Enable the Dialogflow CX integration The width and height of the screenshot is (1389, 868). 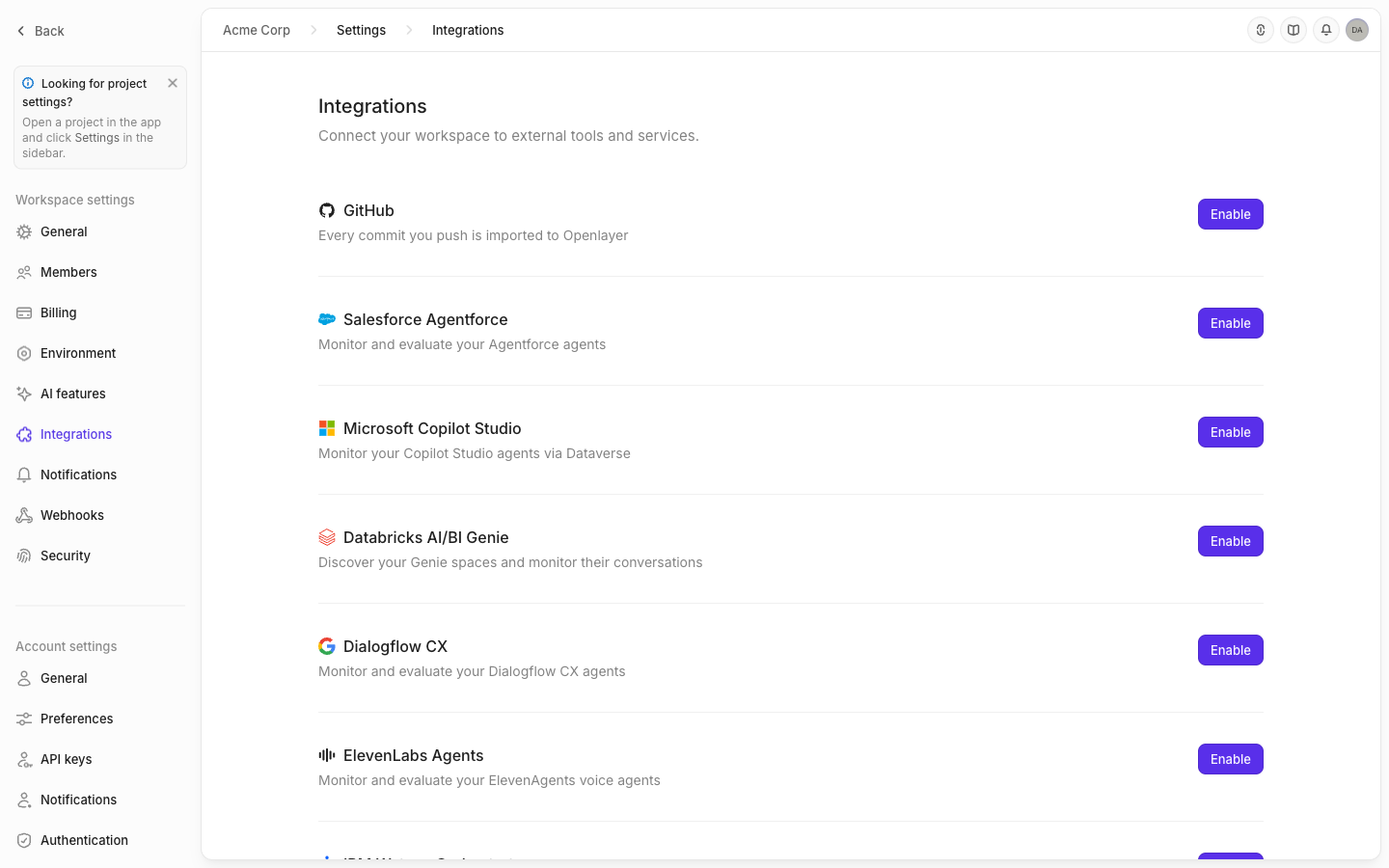(x=1231, y=650)
